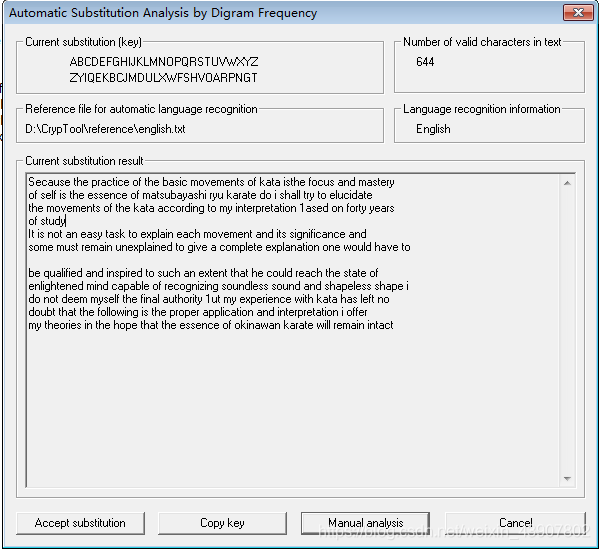This screenshot has width=600, height=550.
Task: Click the 'Language recognition information' label
Action: pos(482,109)
